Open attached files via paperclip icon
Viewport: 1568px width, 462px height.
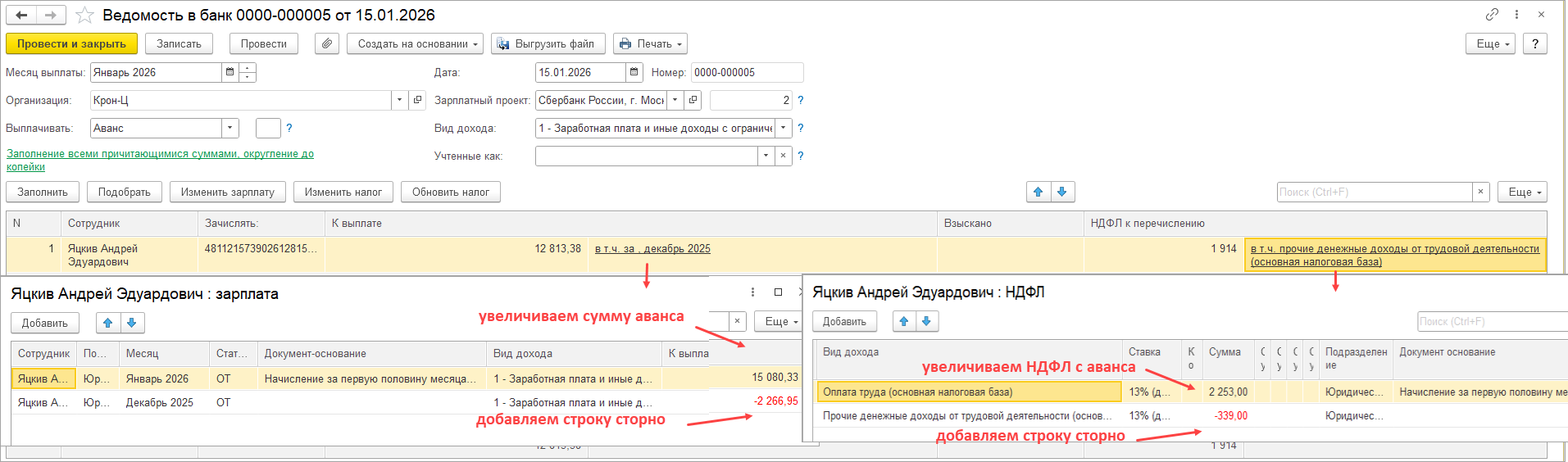click(326, 43)
